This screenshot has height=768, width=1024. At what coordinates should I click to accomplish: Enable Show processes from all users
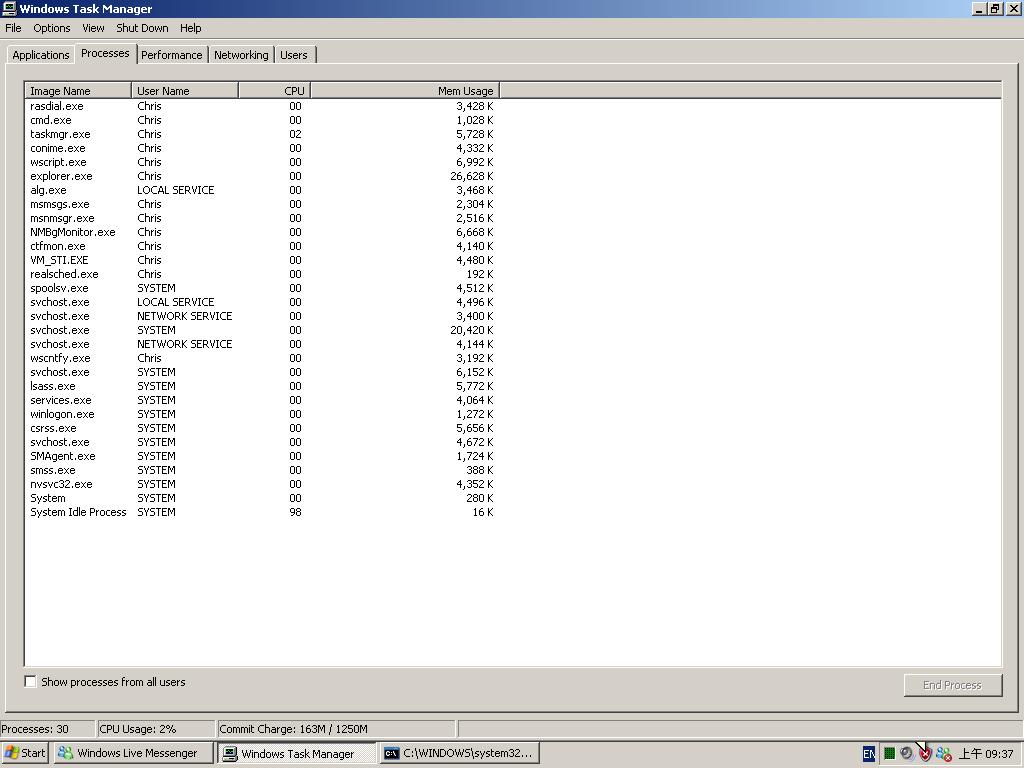pyautogui.click(x=31, y=682)
